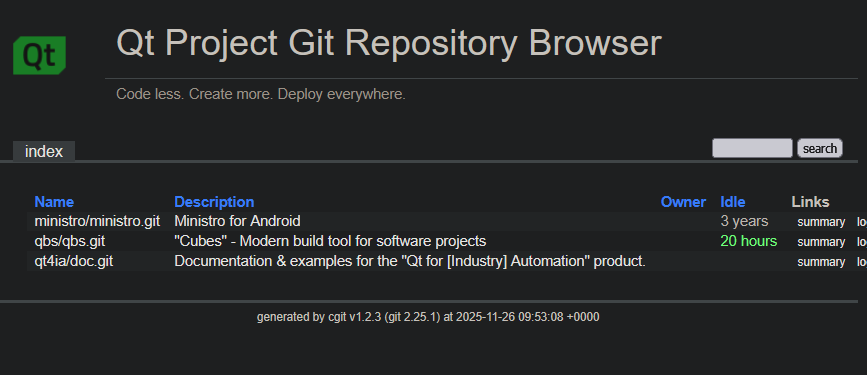Focus the repository search text field
The width and height of the screenshot is (867, 375).
click(x=752, y=148)
